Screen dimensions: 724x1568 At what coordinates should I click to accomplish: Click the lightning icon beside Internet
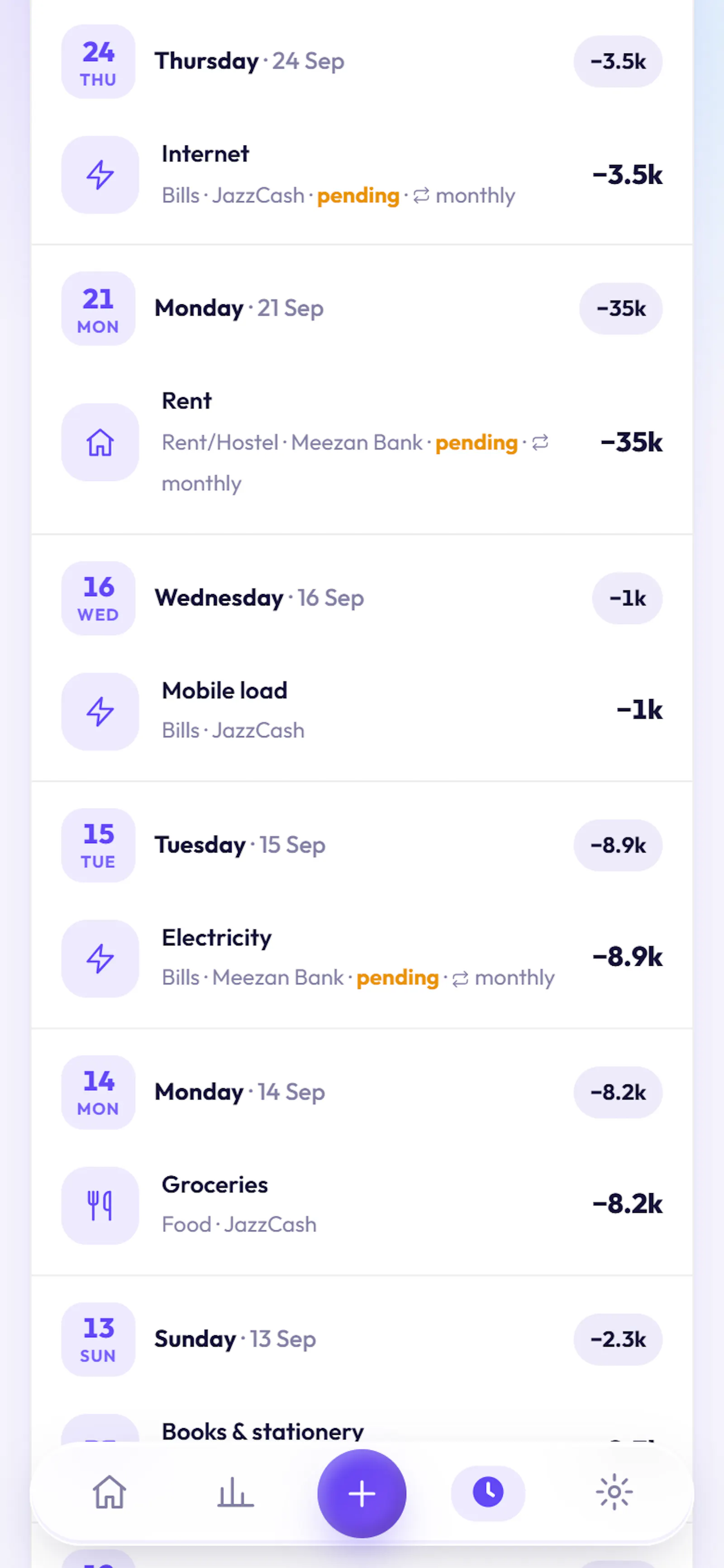coord(100,175)
